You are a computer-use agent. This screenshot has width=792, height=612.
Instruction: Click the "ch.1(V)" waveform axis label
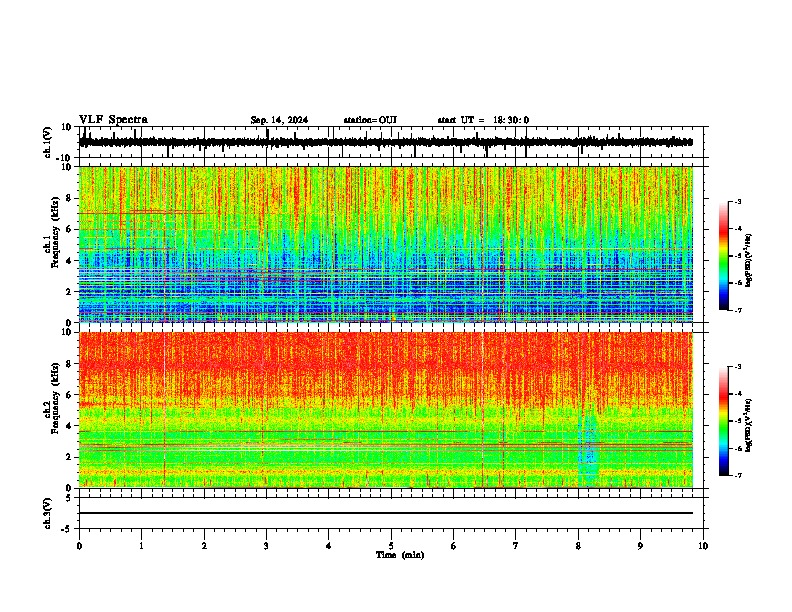tap(48, 142)
